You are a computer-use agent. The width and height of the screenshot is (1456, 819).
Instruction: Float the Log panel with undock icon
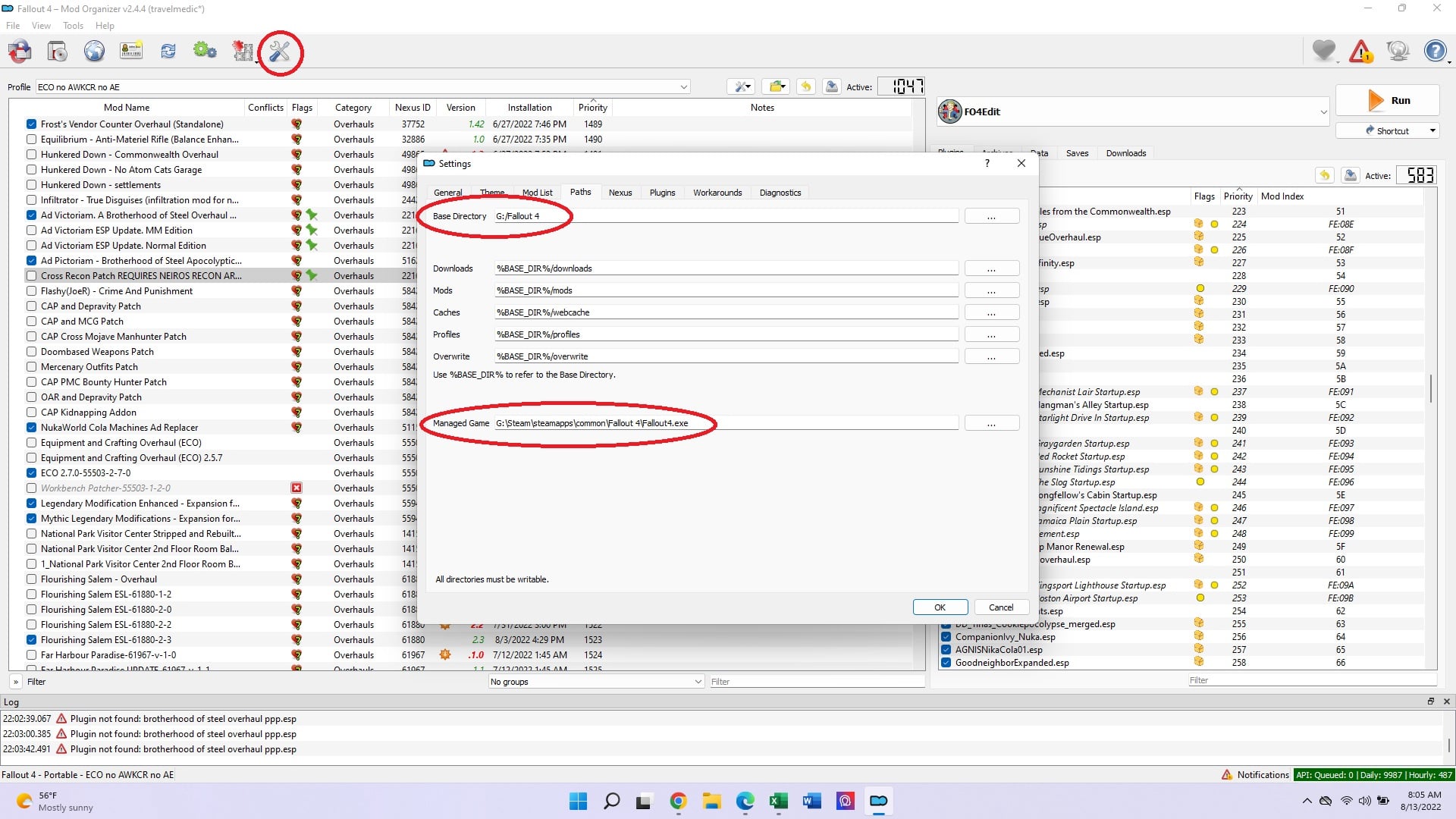(x=1431, y=701)
